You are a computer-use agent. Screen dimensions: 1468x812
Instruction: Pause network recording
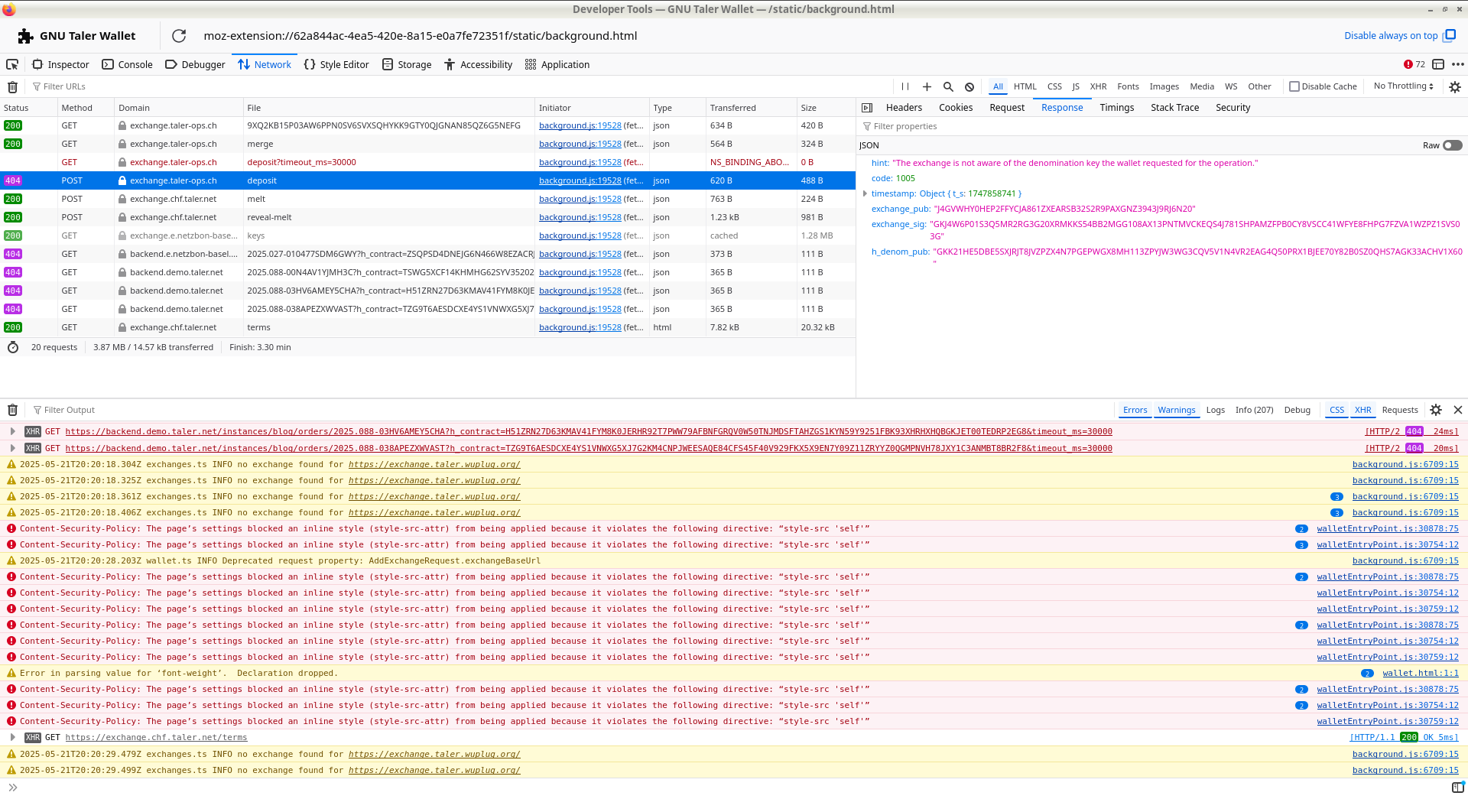point(905,87)
